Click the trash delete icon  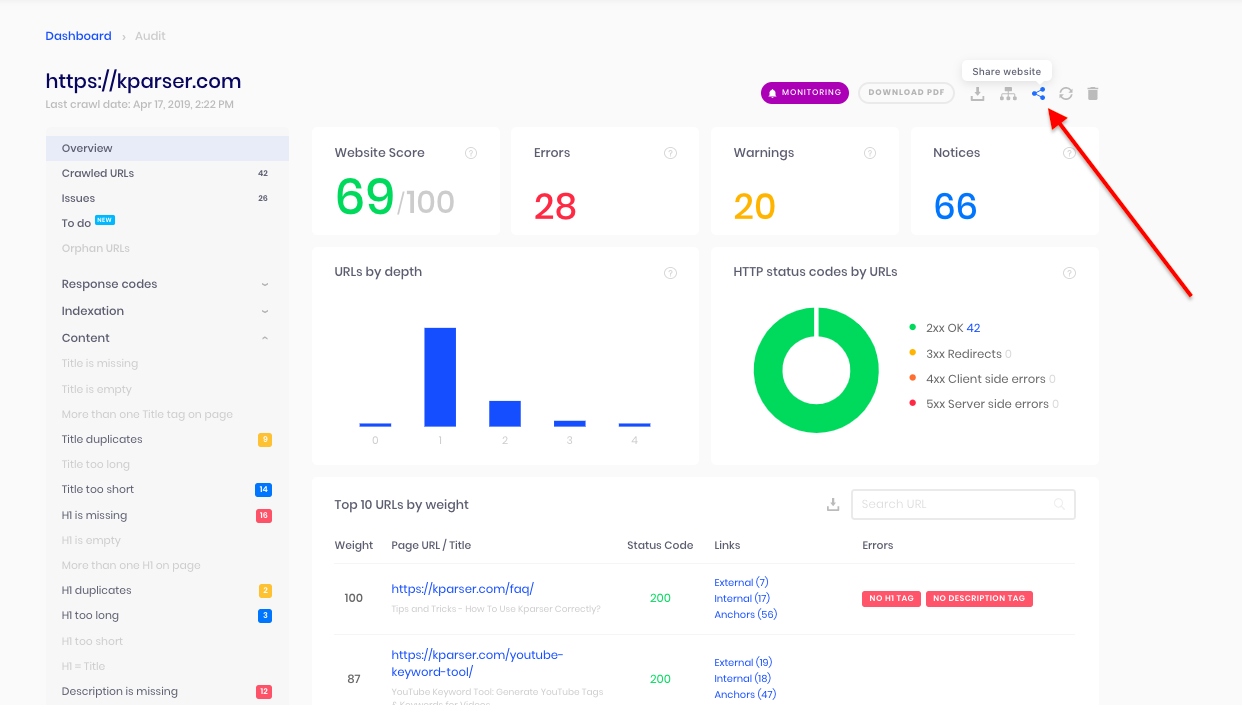[x=1093, y=93]
